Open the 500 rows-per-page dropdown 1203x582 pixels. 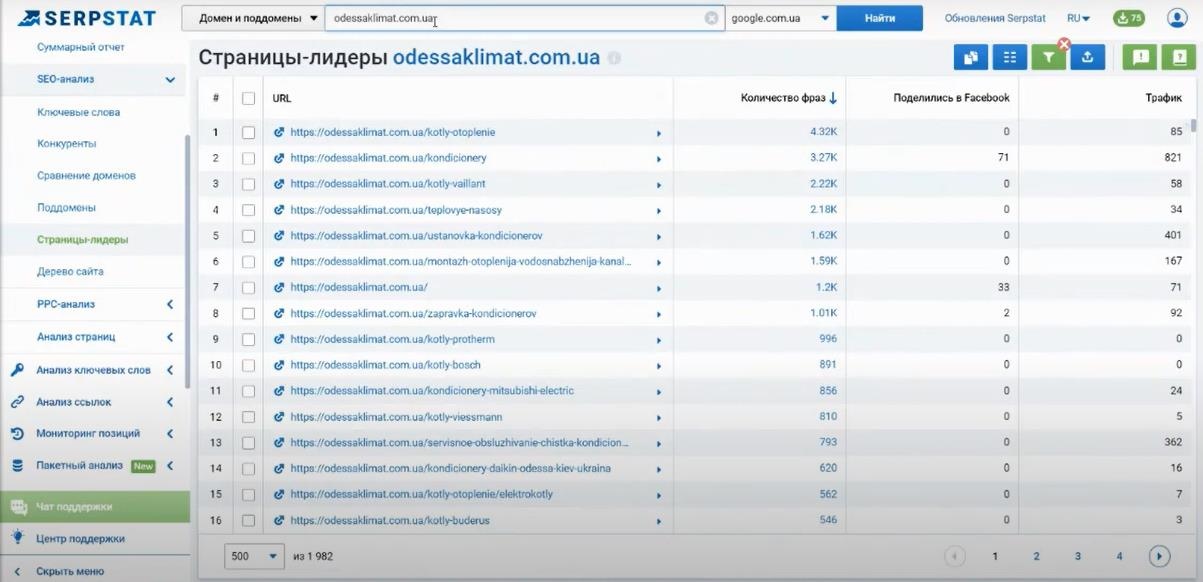(x=255, y=556)
